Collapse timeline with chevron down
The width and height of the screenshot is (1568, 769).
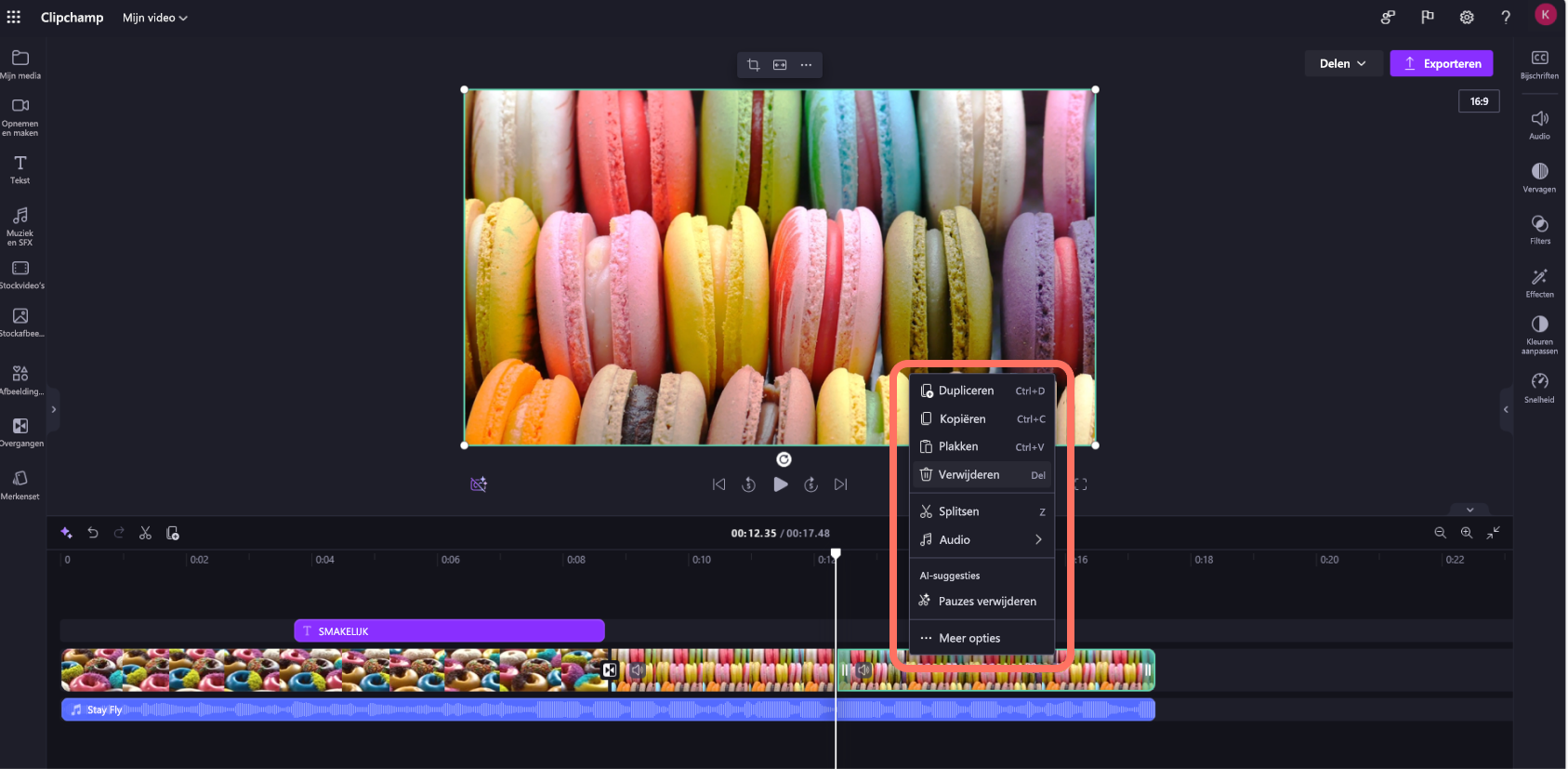point(1470,510)
